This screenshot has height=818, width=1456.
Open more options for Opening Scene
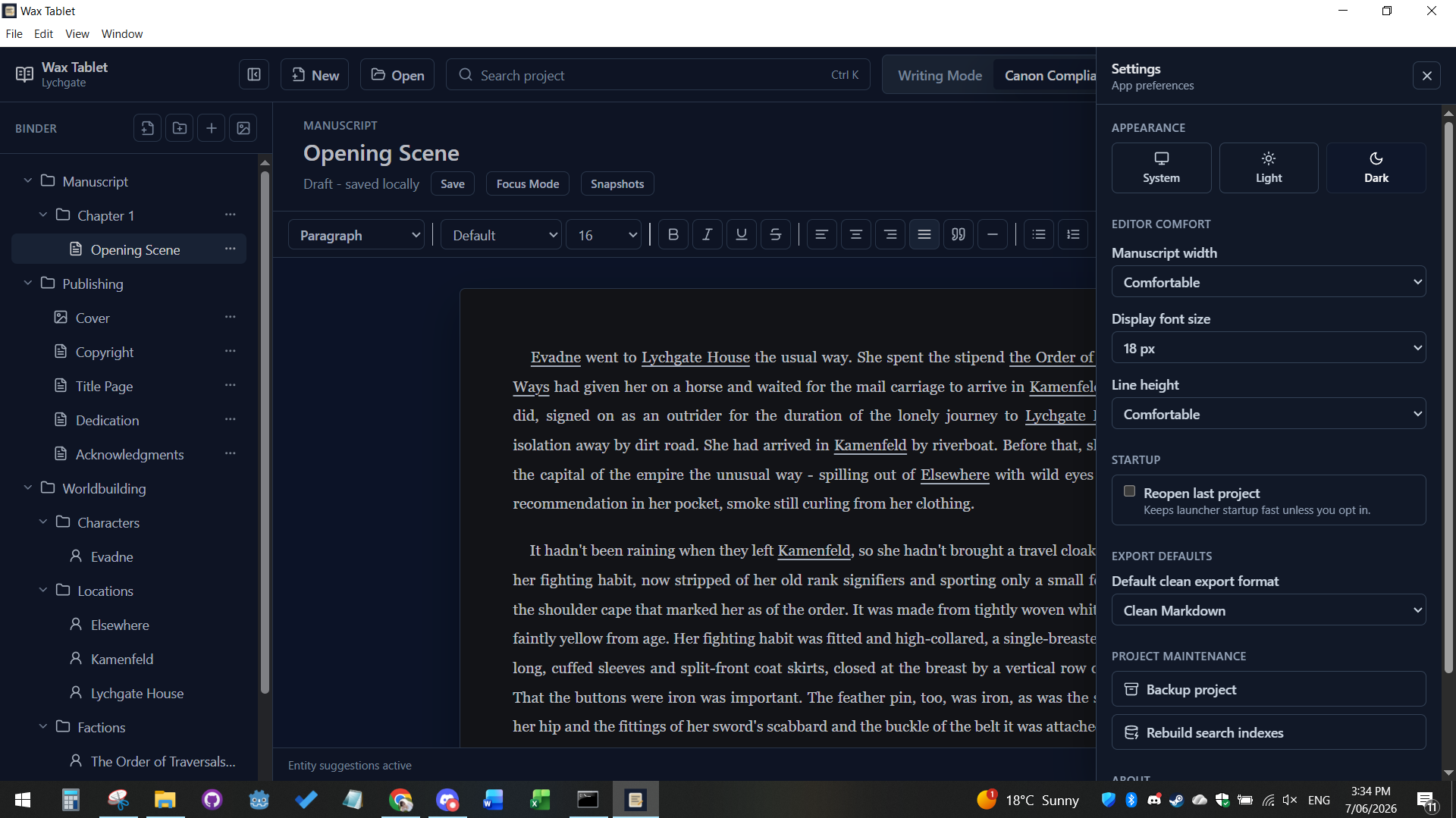click(x=231, y=249)
